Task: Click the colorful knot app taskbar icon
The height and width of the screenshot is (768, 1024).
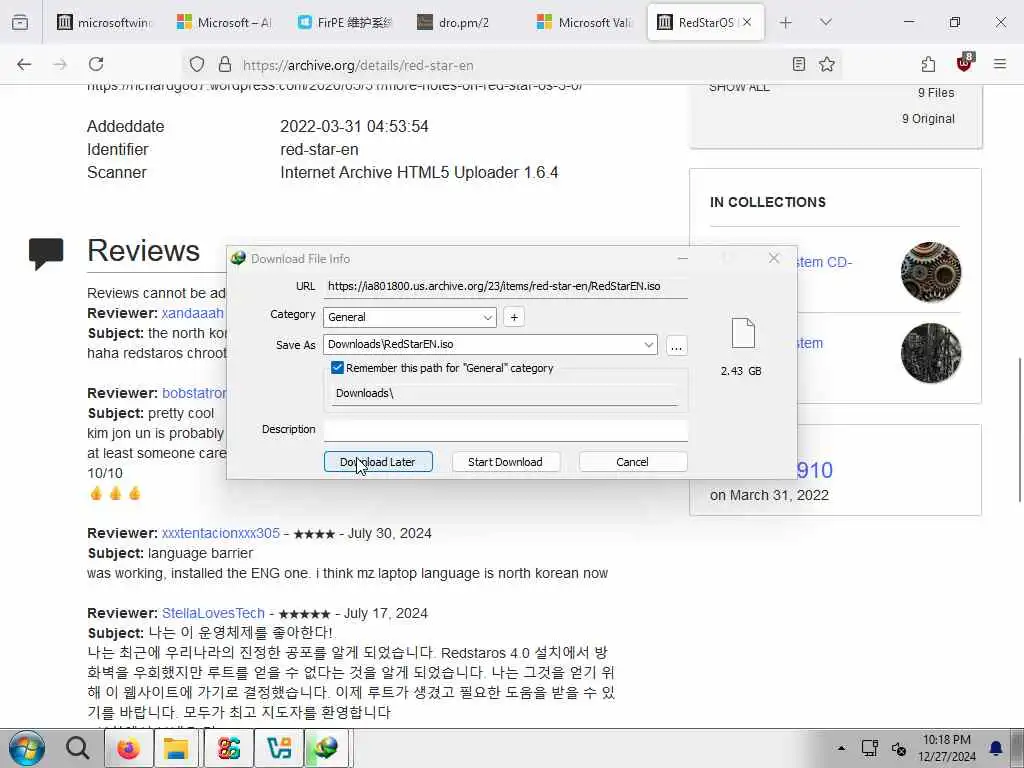Action: tap(229, 748)
